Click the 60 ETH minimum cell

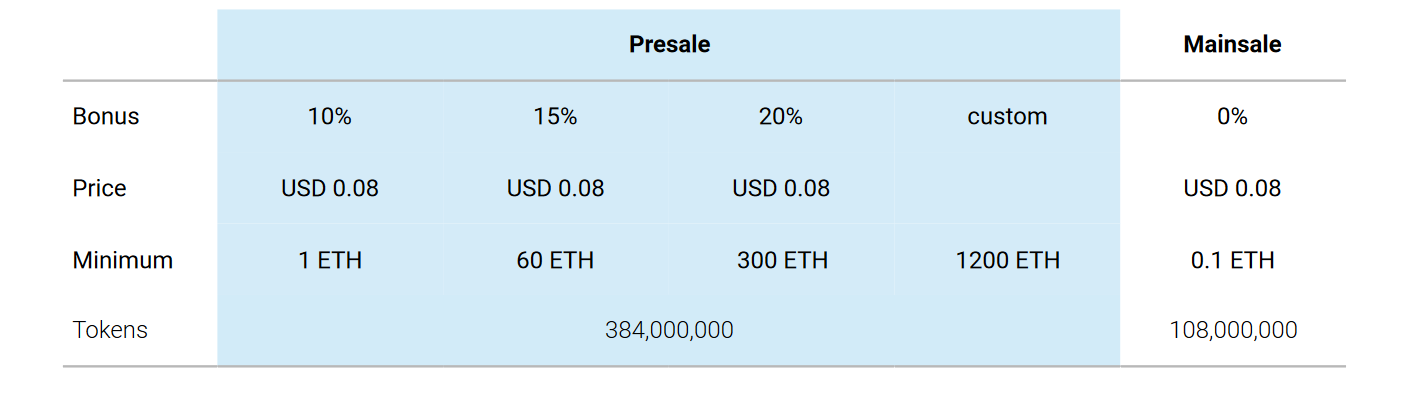coord(555,261)
